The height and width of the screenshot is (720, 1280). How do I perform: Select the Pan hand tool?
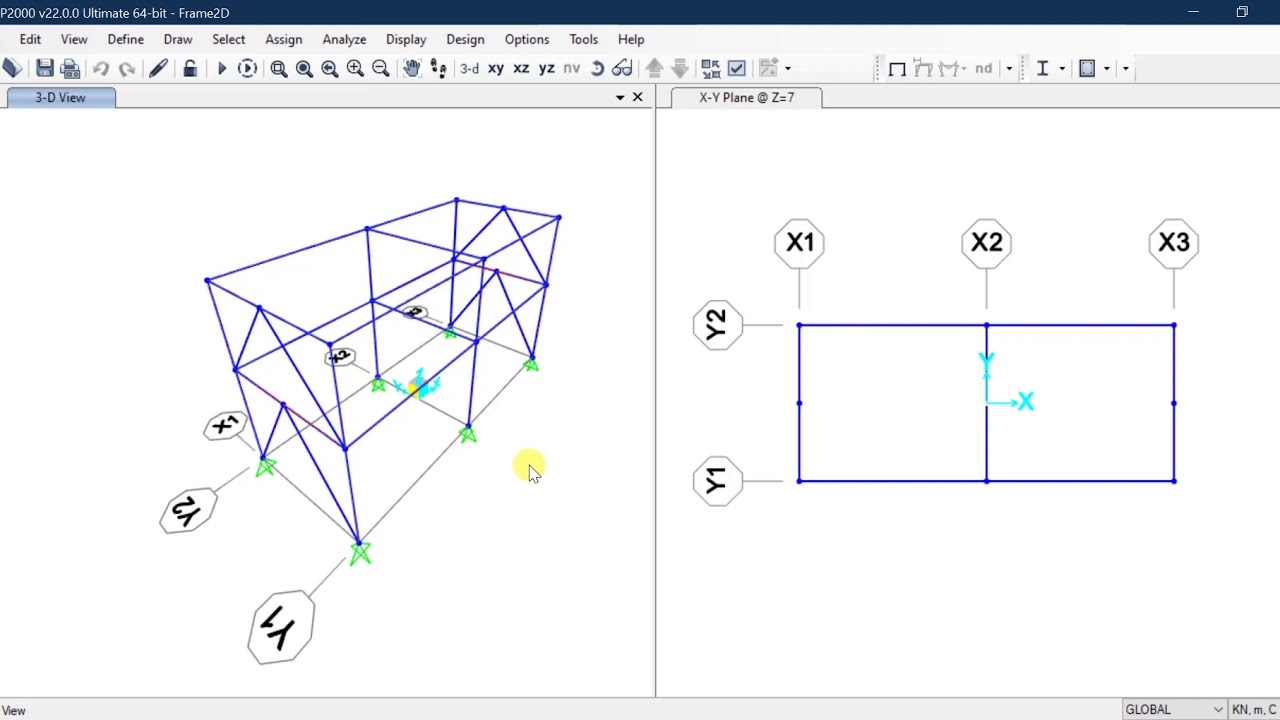pos(412,68)
